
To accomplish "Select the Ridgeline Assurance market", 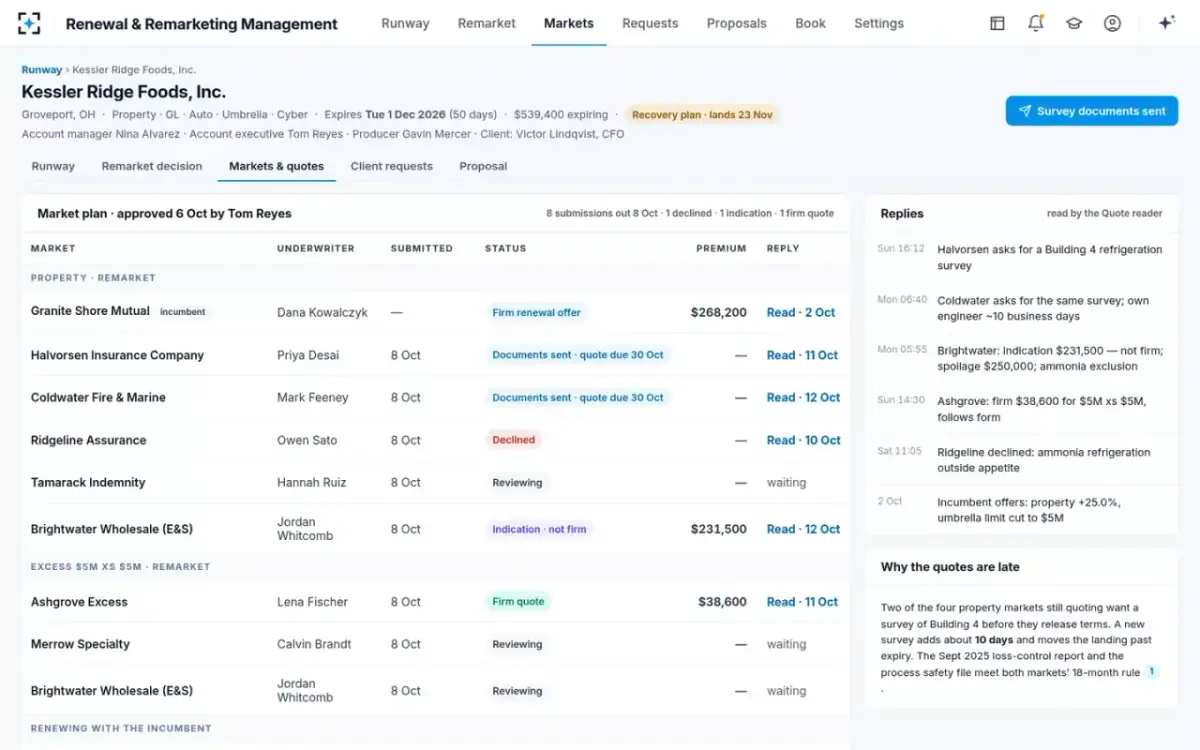I will 88,440.
